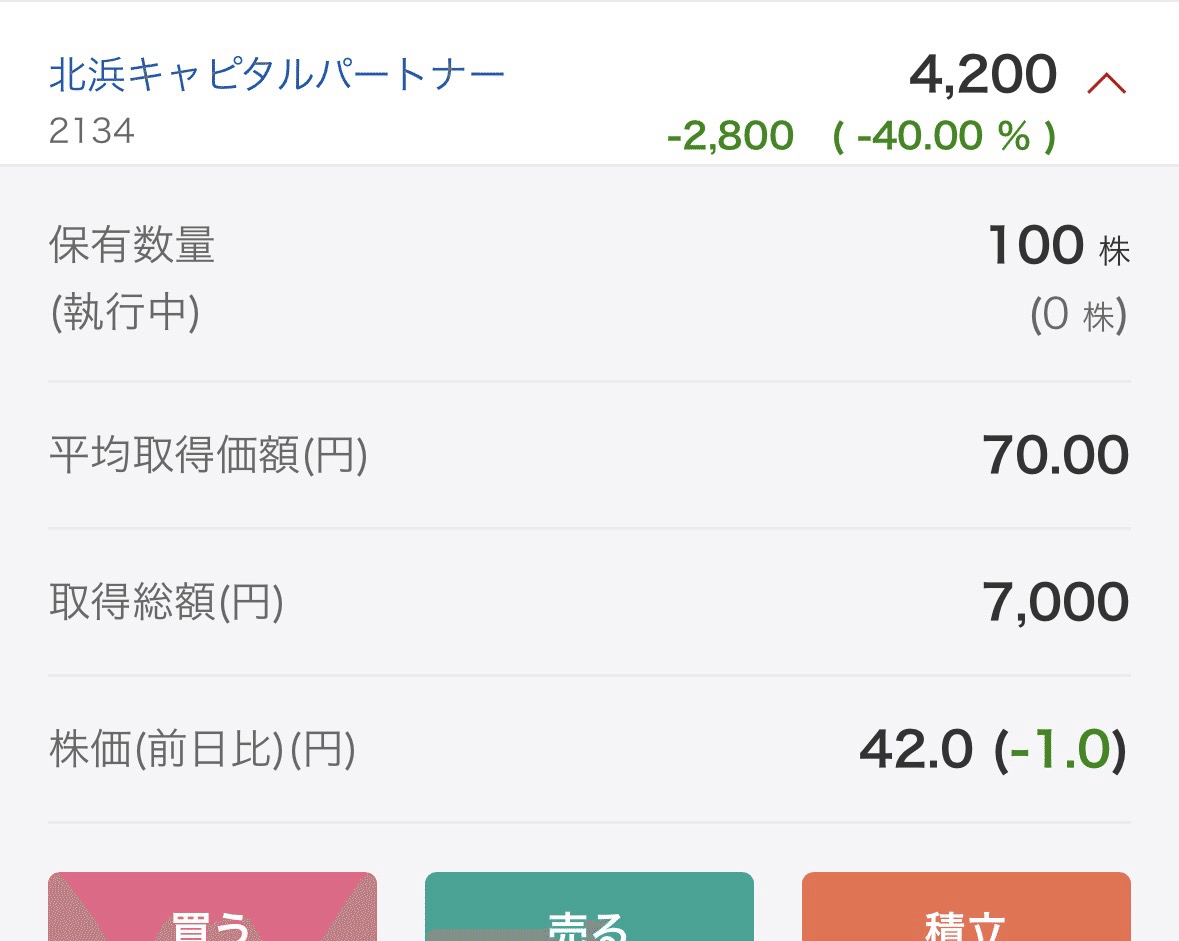Select the (執行中) label
This screenshot has height=941, width=1179.
[125, 314]
